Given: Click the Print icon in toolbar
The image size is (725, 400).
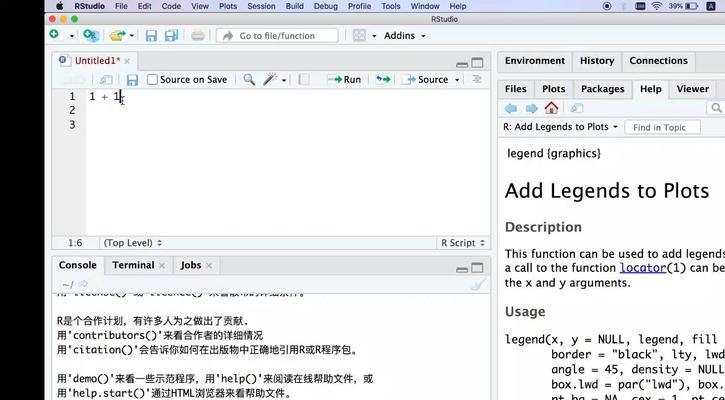Looking at the screenshot, I should coord(198,35).
